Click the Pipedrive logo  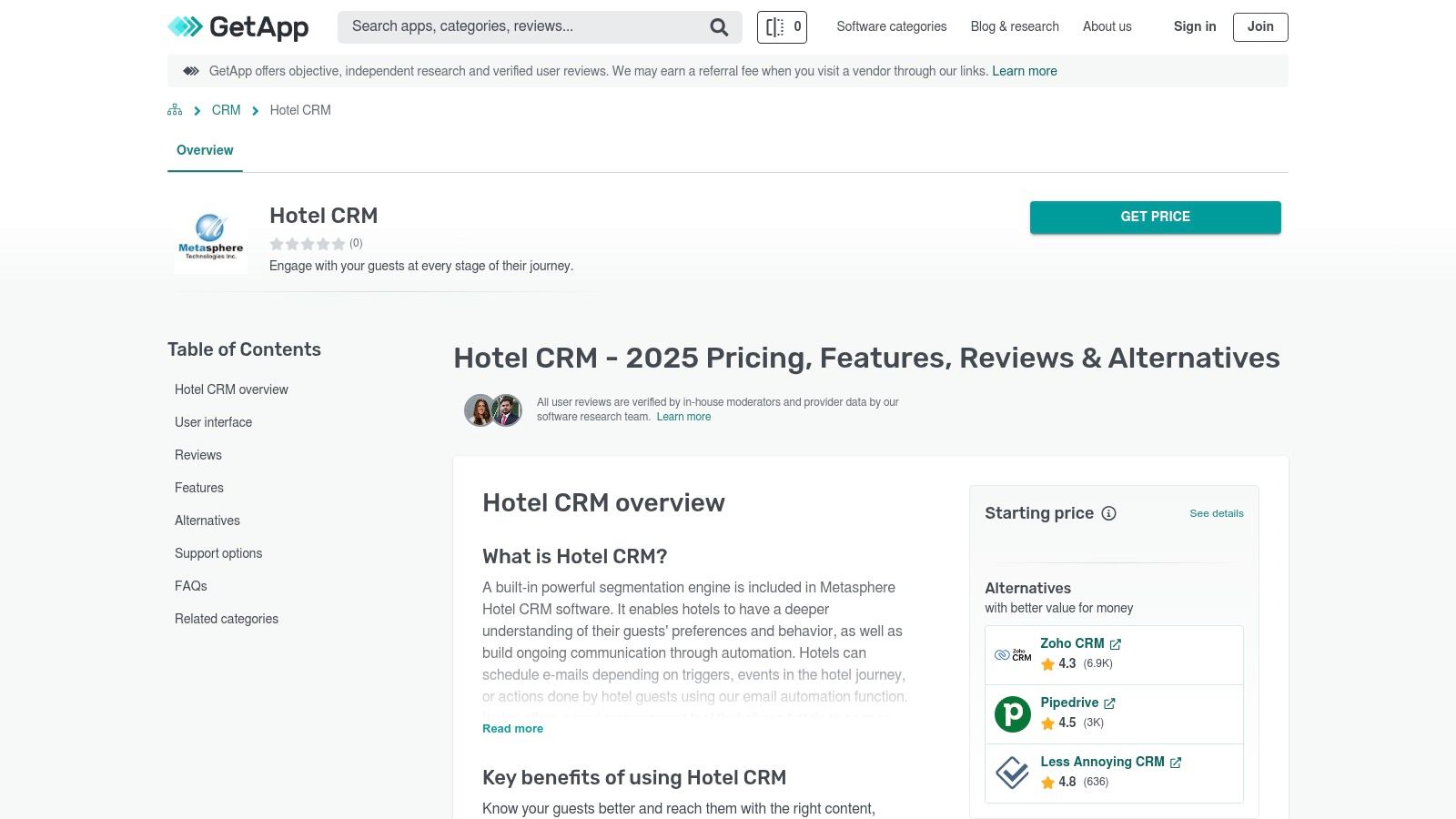[x=1013, y=714]
